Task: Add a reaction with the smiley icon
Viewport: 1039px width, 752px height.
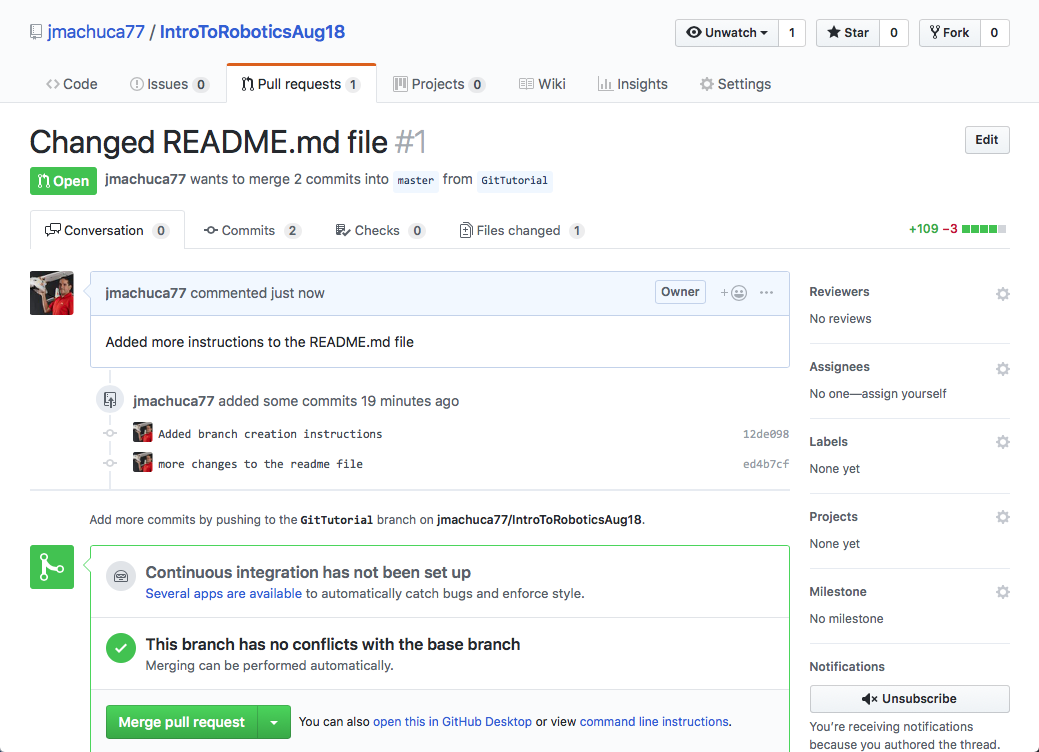Action: [x=734, y=293]
